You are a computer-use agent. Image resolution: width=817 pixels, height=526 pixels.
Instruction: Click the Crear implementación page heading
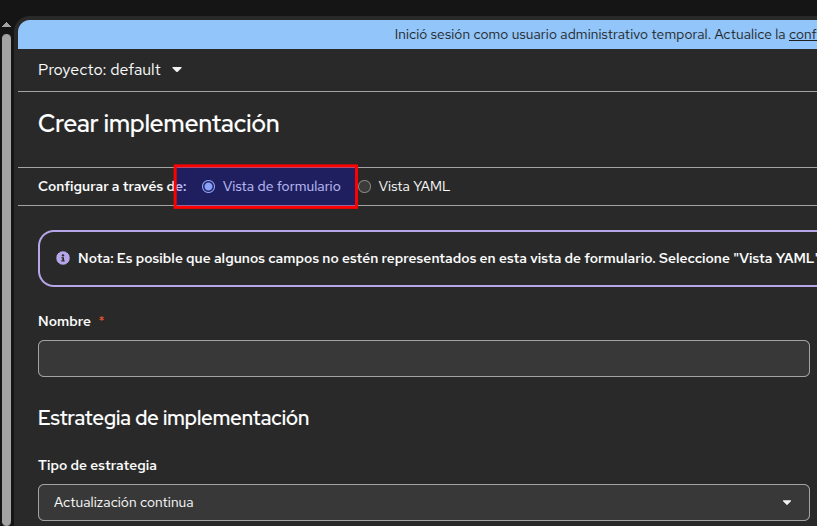click(158, 124)
